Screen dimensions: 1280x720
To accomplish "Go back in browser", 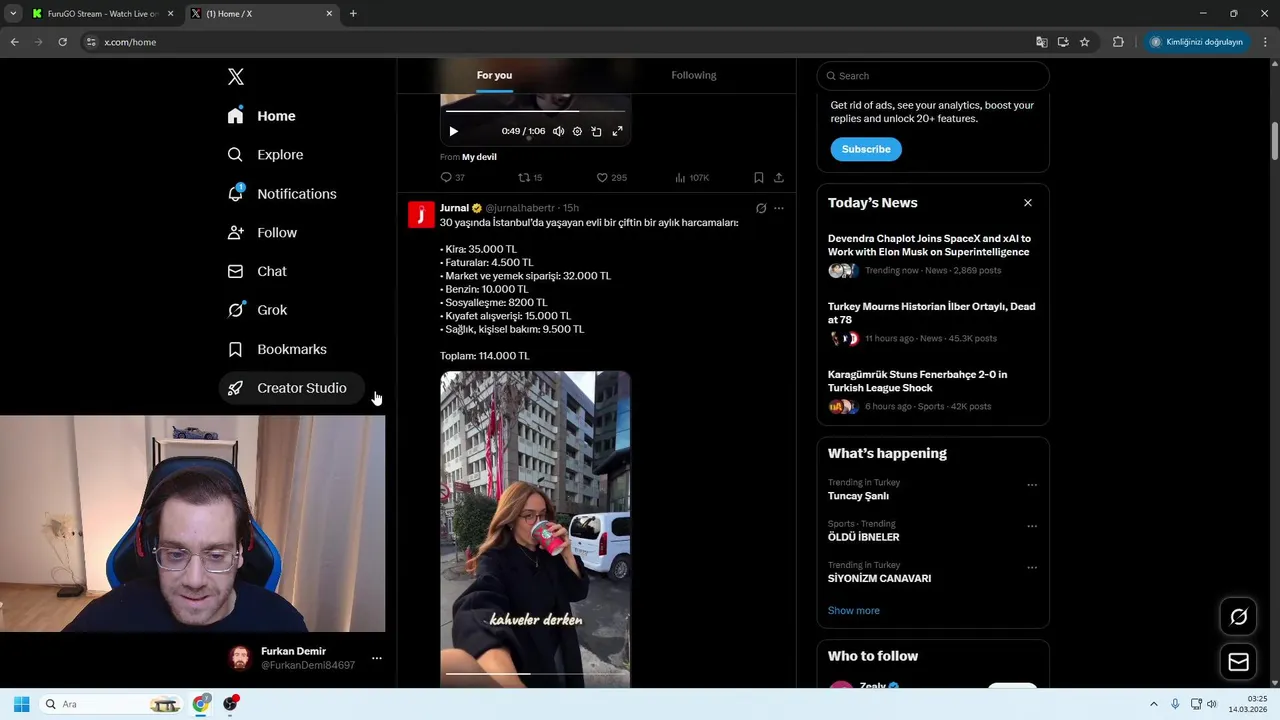I will coord(14,42).
